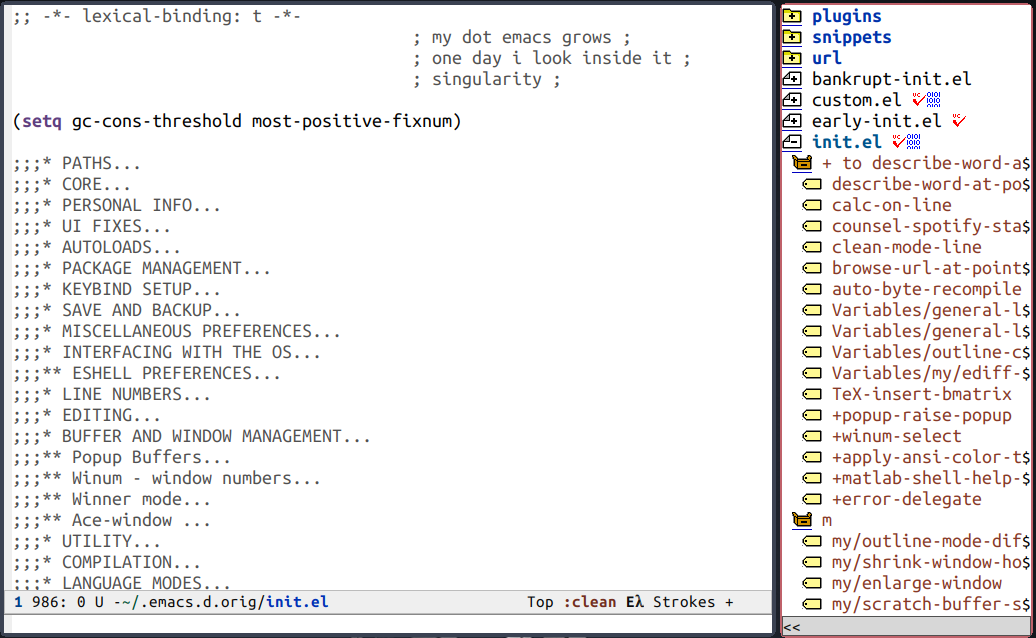Jump to TeX-insert-bmatrix definition

click(922, 394)
